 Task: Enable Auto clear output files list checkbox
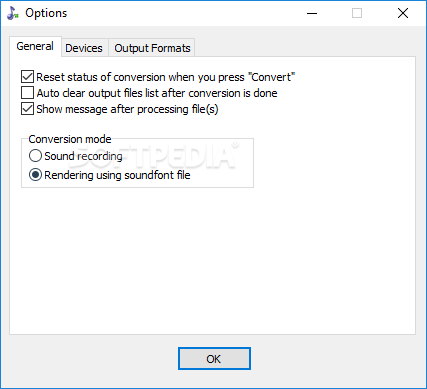[27, 93]
